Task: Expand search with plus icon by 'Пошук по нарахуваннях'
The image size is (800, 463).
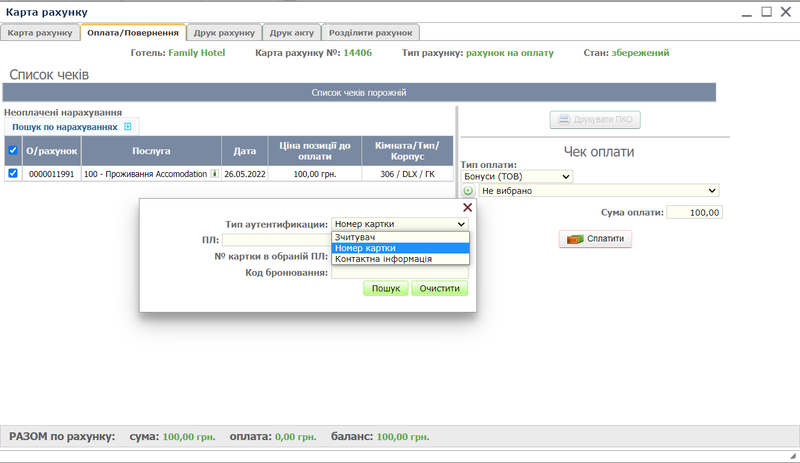Action: point(127,127)
